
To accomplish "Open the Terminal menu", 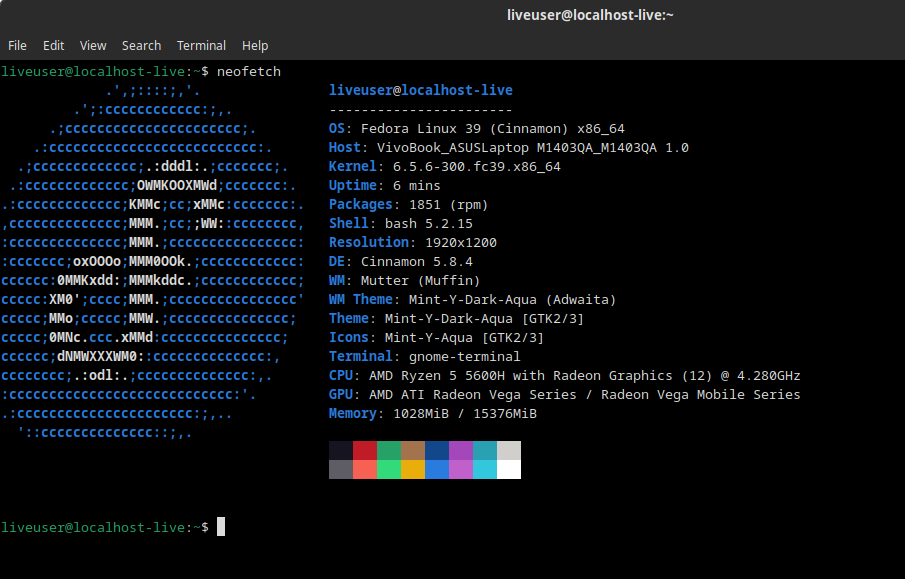I will [x=201, y=45].
